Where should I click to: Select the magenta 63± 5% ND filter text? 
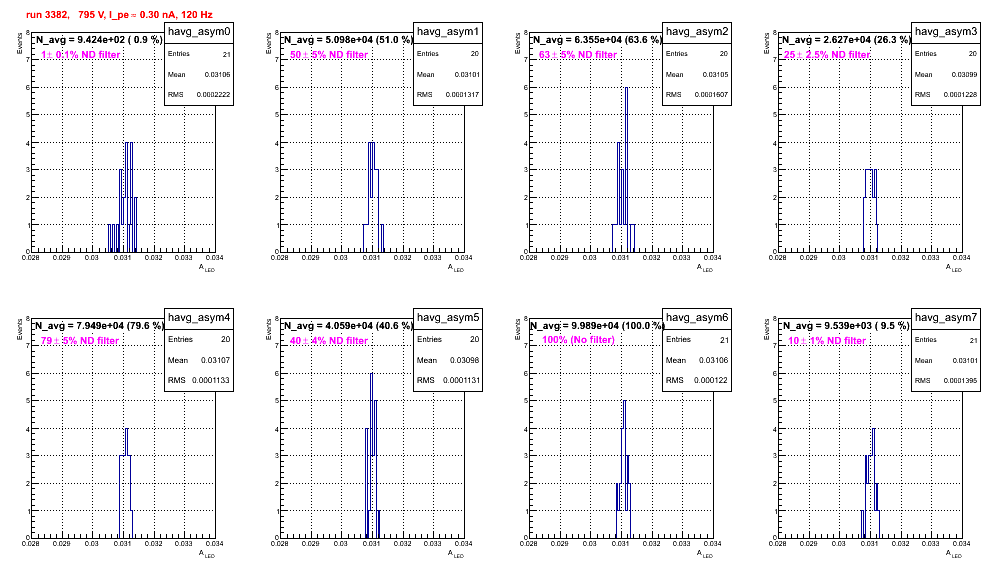pyautogui.click(x=578, y=55)
